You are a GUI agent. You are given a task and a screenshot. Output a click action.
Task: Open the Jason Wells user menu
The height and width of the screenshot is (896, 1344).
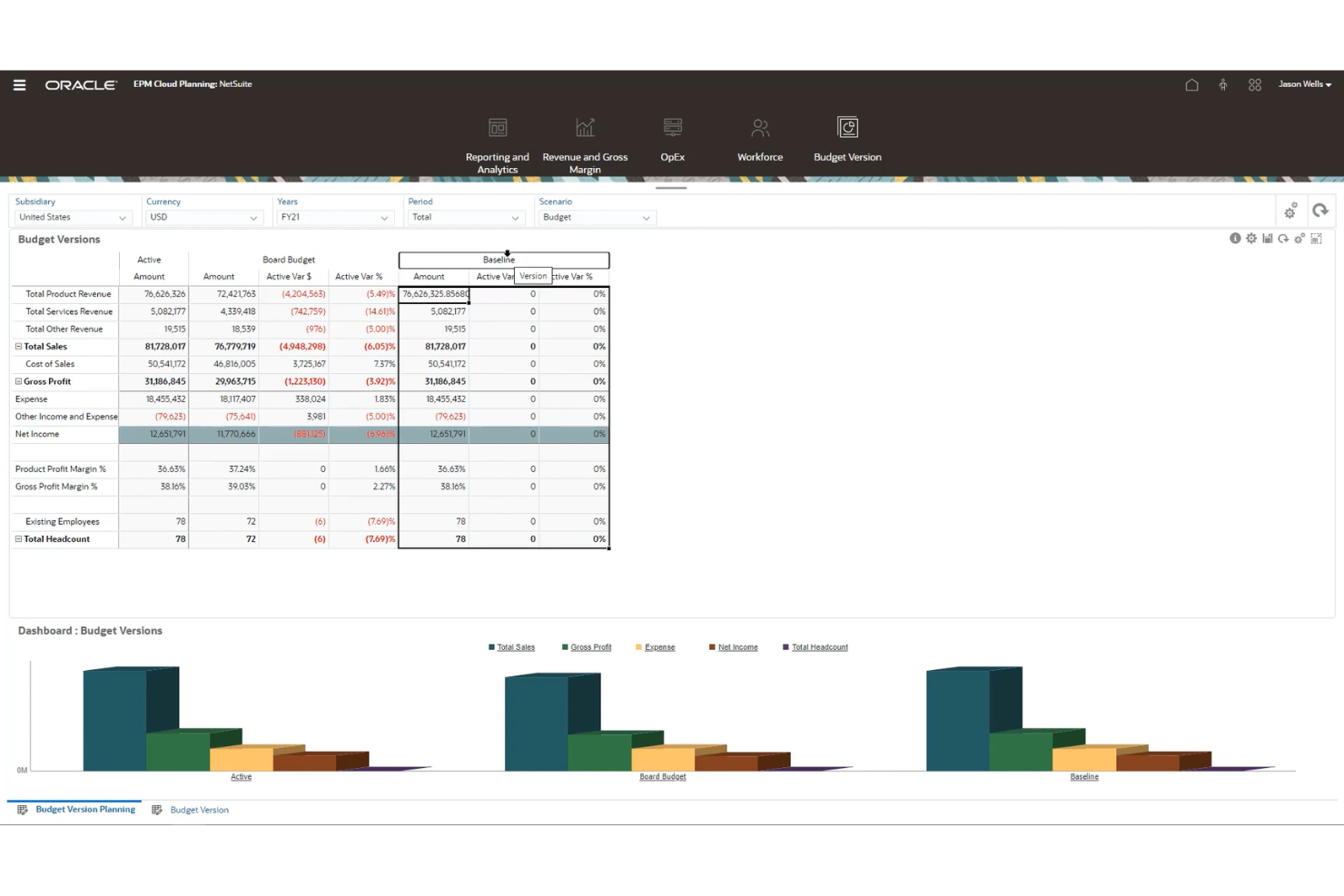click(1304, 84)
